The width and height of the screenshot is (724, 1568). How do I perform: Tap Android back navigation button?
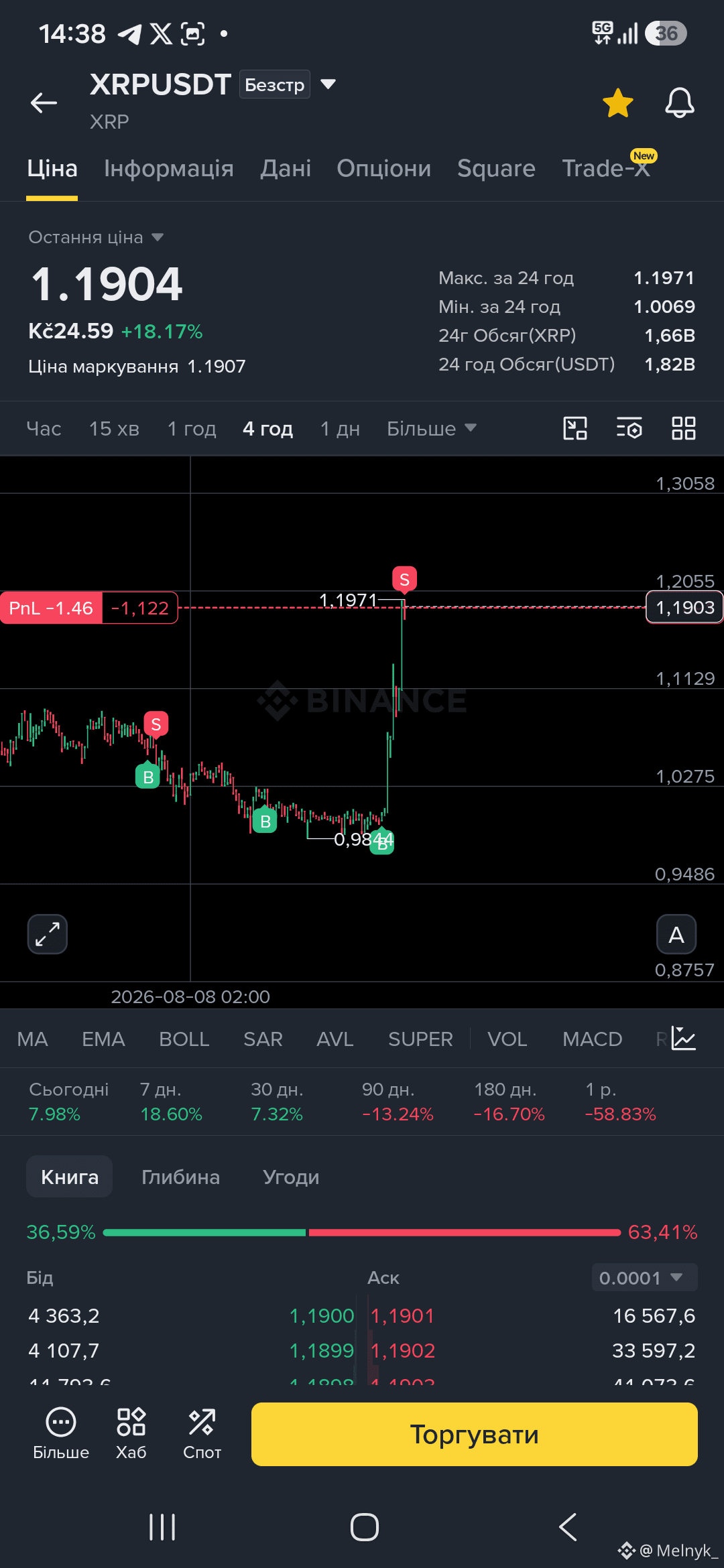[568, 1527]
